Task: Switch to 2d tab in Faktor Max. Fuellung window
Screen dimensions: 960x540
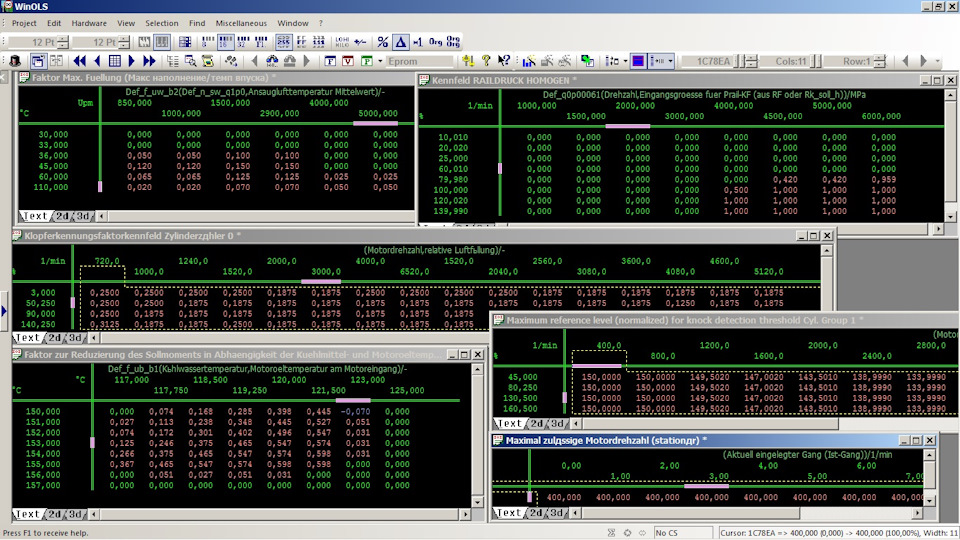Action: coord(62,216)
